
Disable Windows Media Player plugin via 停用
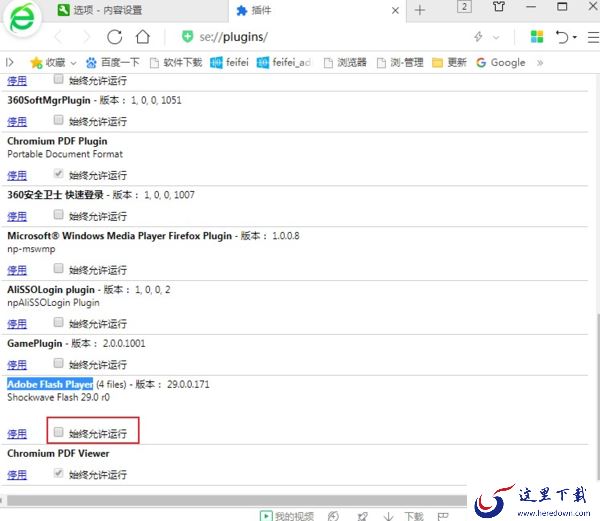pos(17,270)
